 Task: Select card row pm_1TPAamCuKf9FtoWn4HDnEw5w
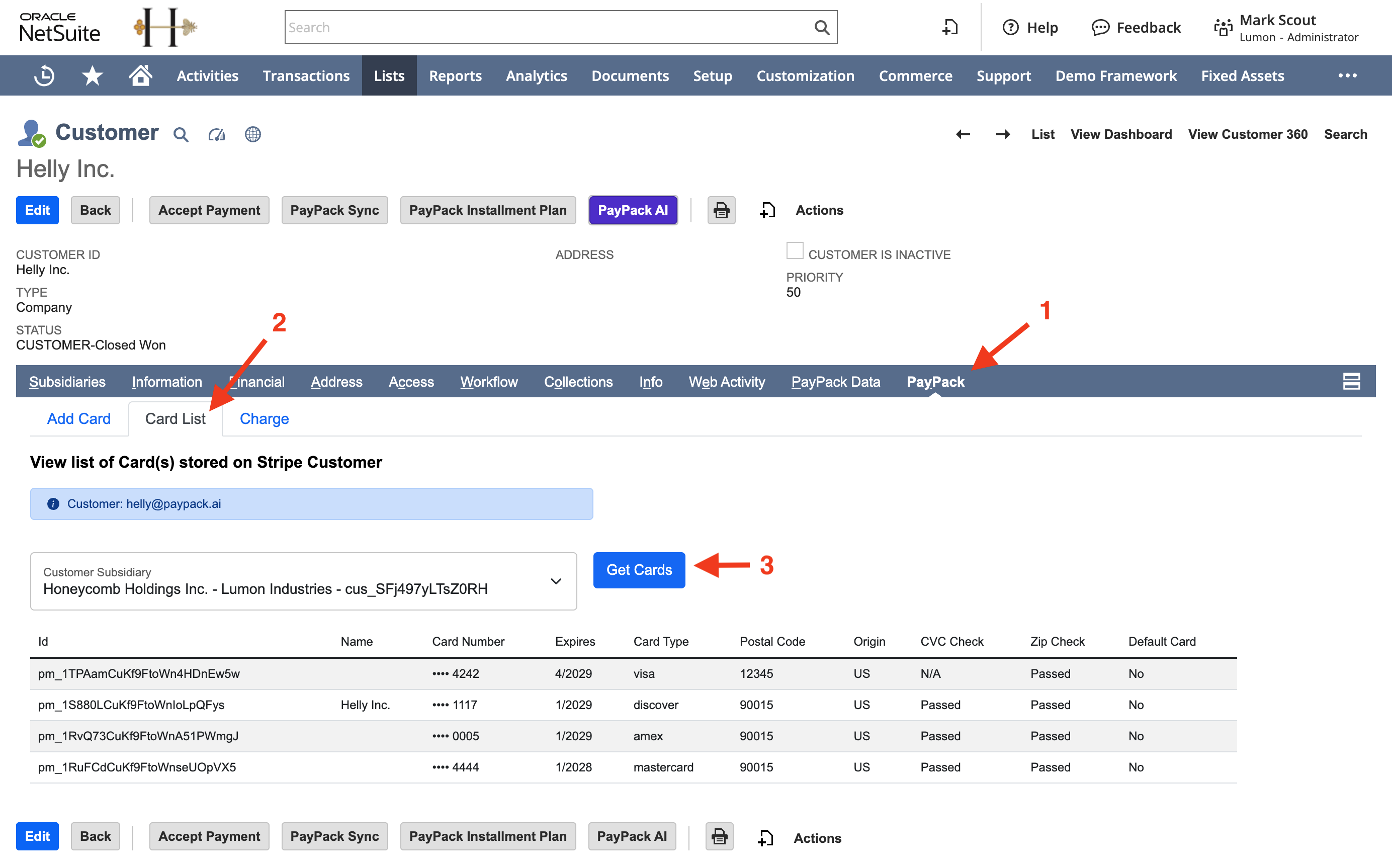pos(633,673)
